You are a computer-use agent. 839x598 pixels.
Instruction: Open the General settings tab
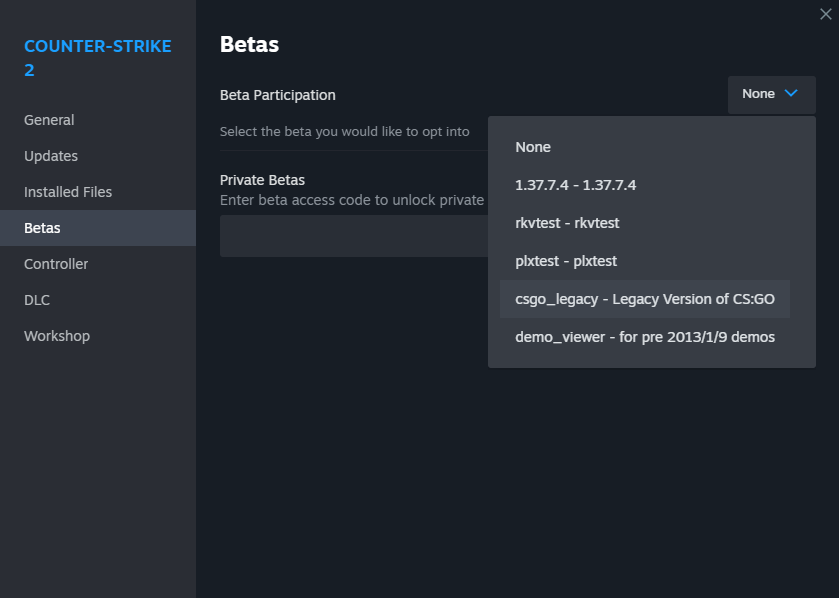(49, 120)
